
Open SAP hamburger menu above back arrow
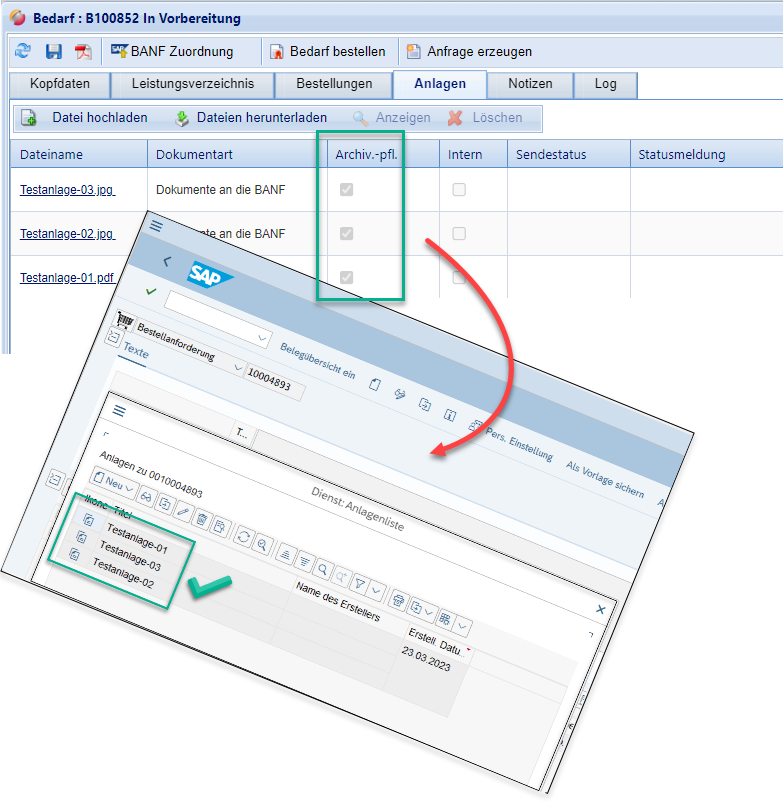[x=155, y=226]
